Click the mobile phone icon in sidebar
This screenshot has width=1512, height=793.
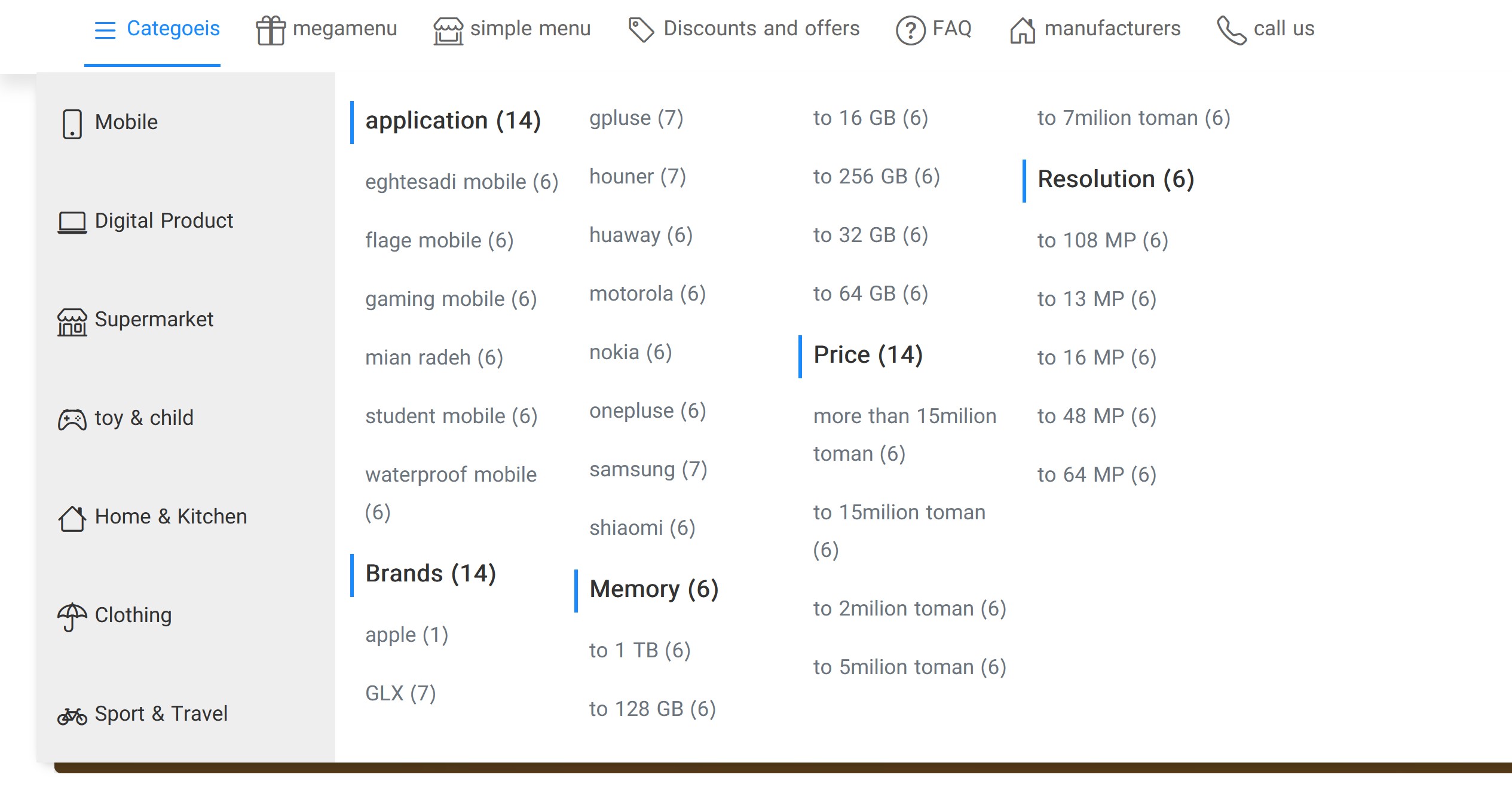(72, 124)
